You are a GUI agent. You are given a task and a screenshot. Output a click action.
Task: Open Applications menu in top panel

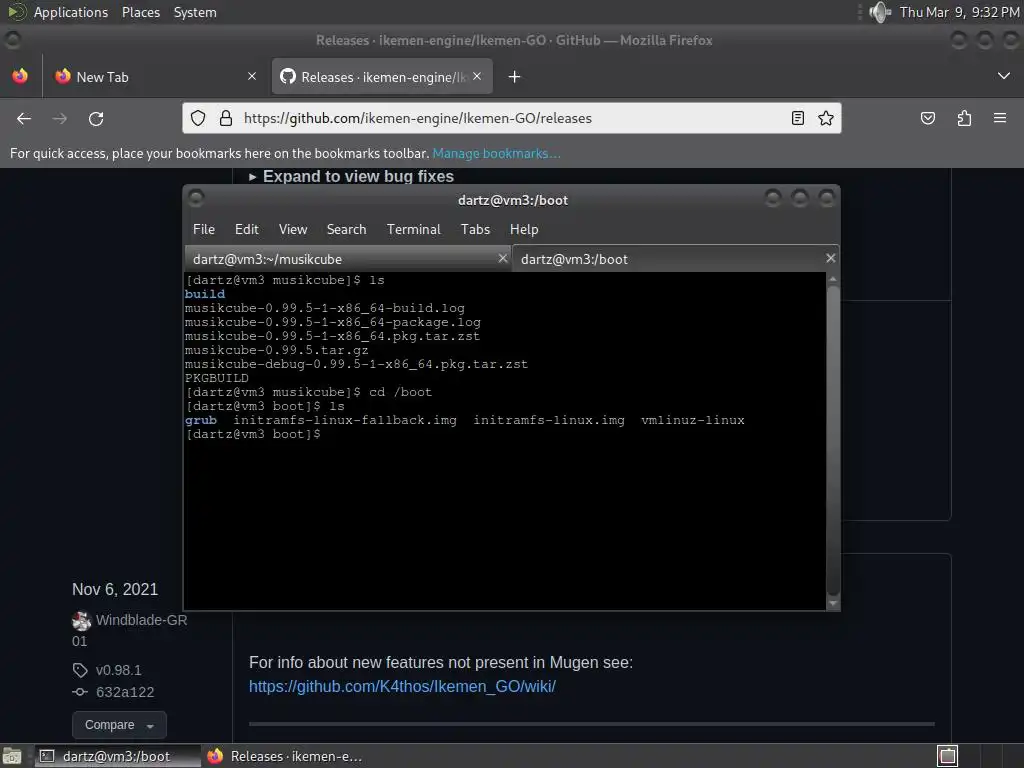click(71, 12)
